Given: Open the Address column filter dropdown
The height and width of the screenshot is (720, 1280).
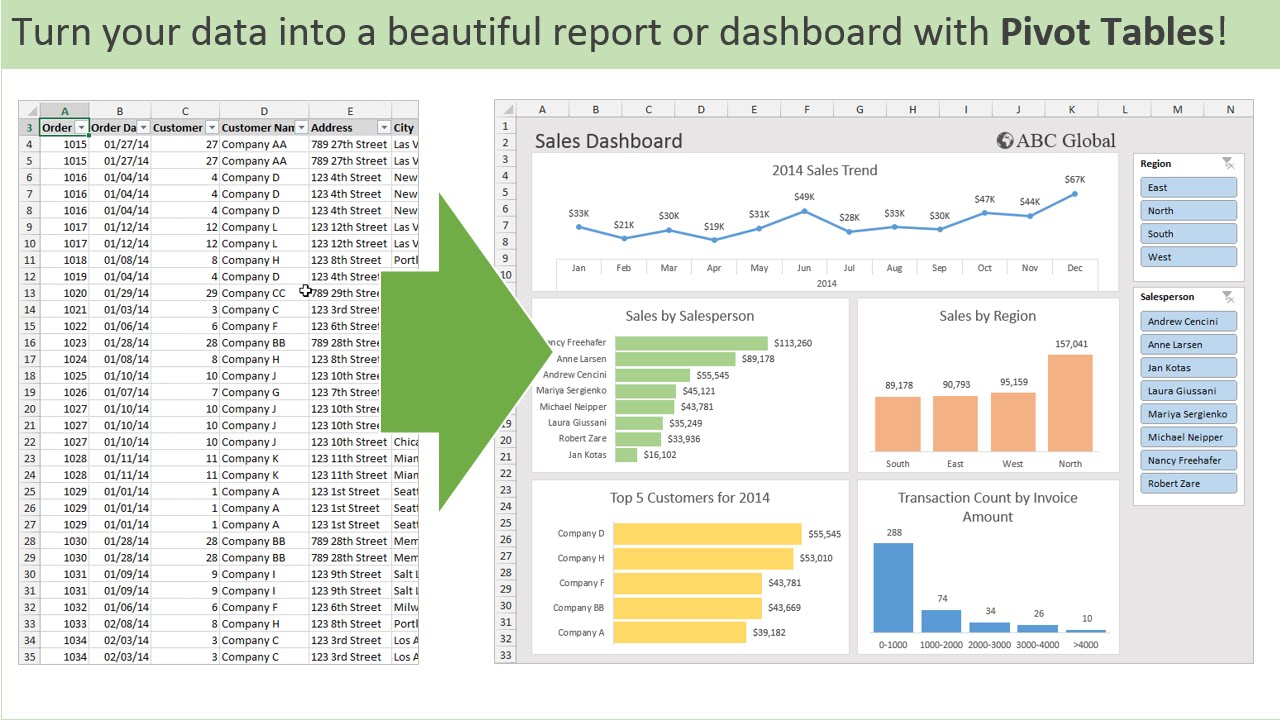Looking at the screenshot, I should [383, 127].
